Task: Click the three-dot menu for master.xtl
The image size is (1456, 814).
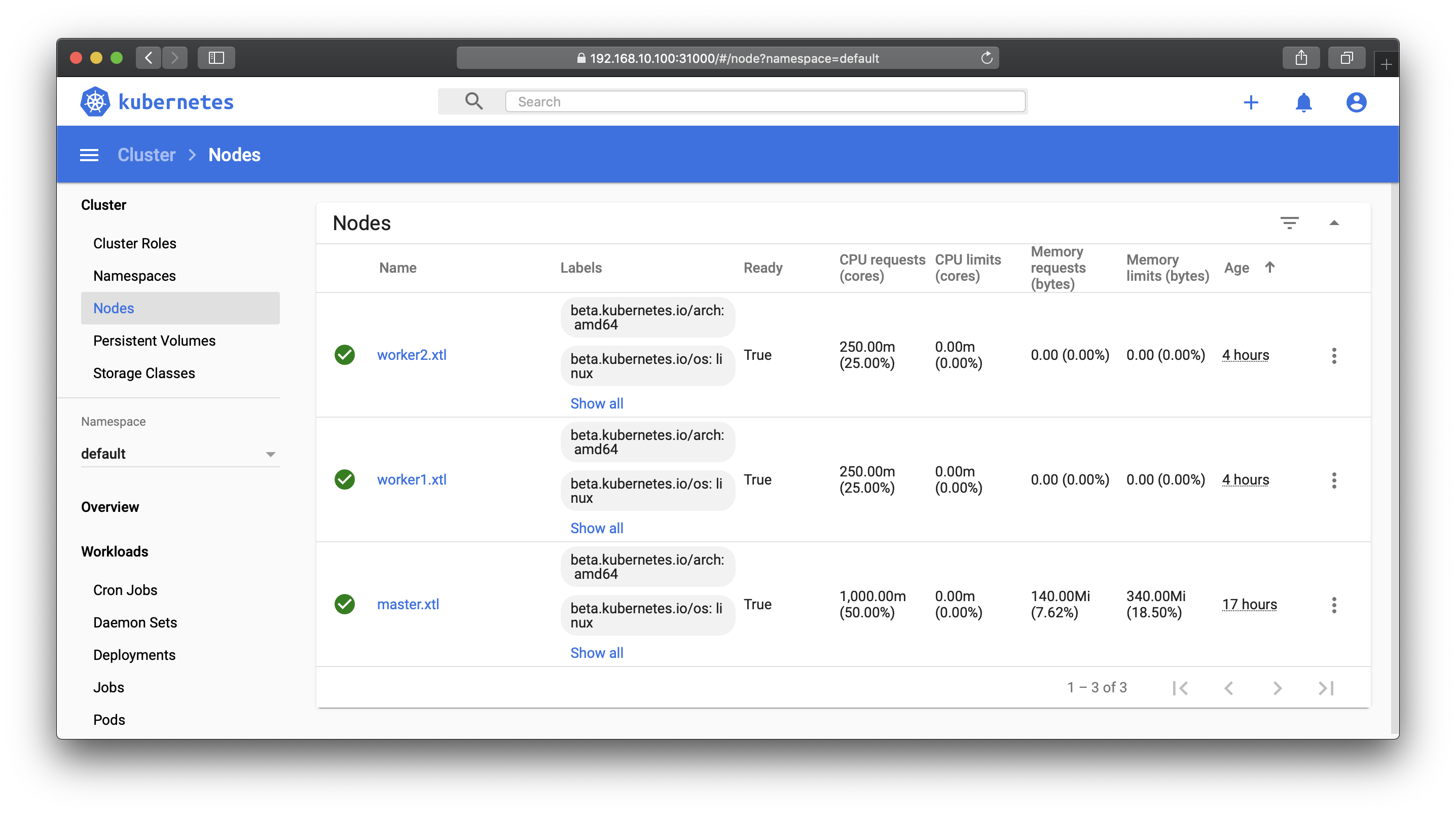Action: (x=1335, y=604)
